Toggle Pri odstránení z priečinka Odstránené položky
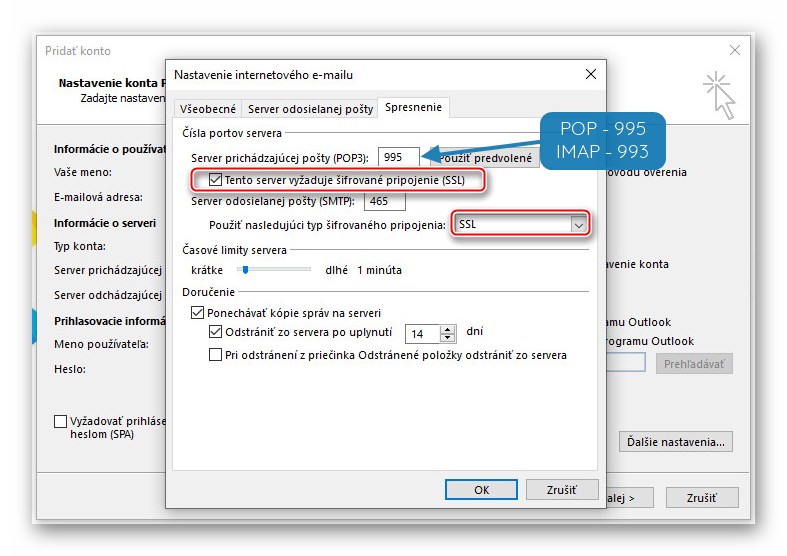Image resolution: width=787 pixels, height=556 pixels. click(x=215, y=355)
